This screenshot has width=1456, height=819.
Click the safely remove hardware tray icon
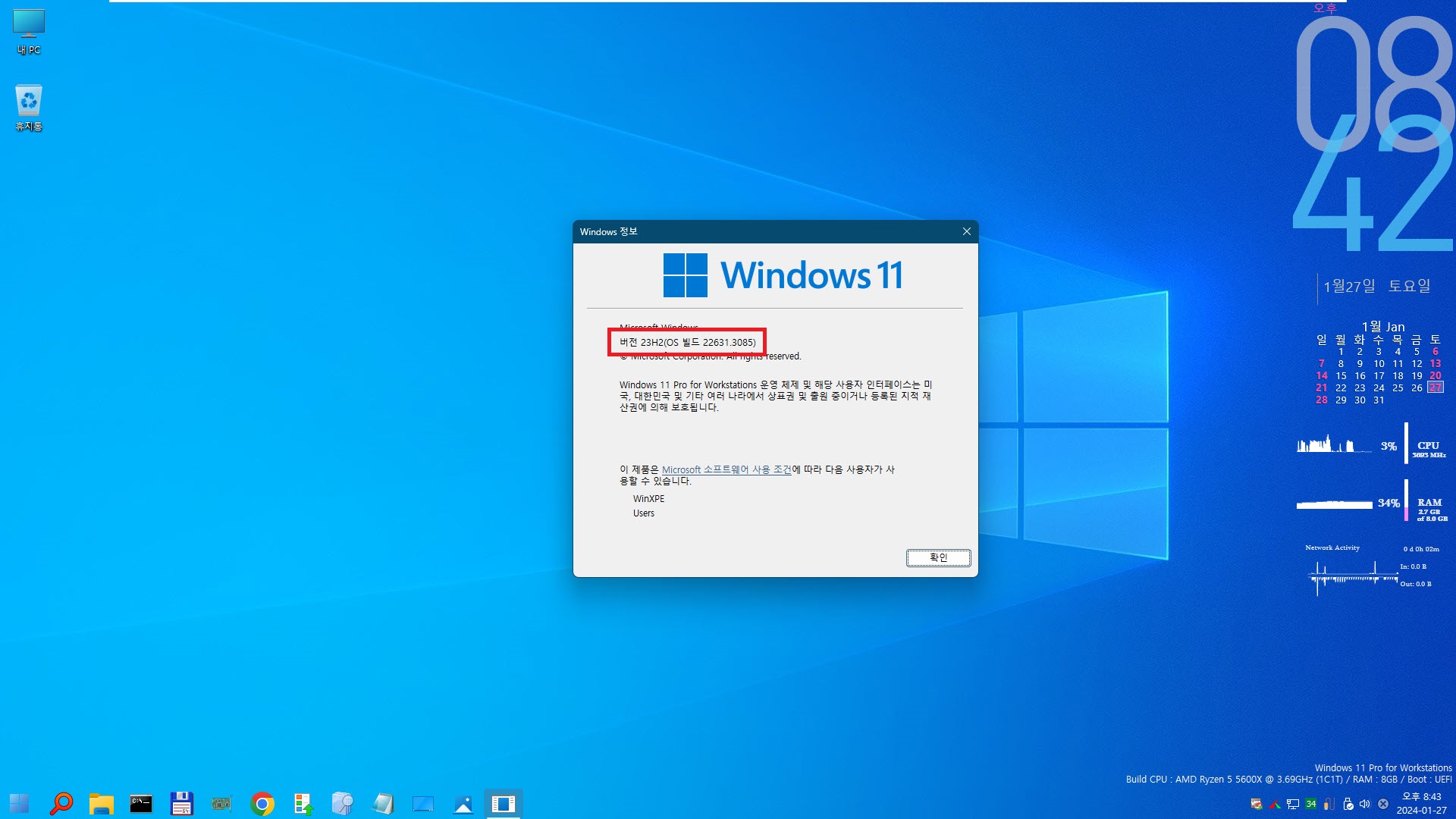[1348, 804]
